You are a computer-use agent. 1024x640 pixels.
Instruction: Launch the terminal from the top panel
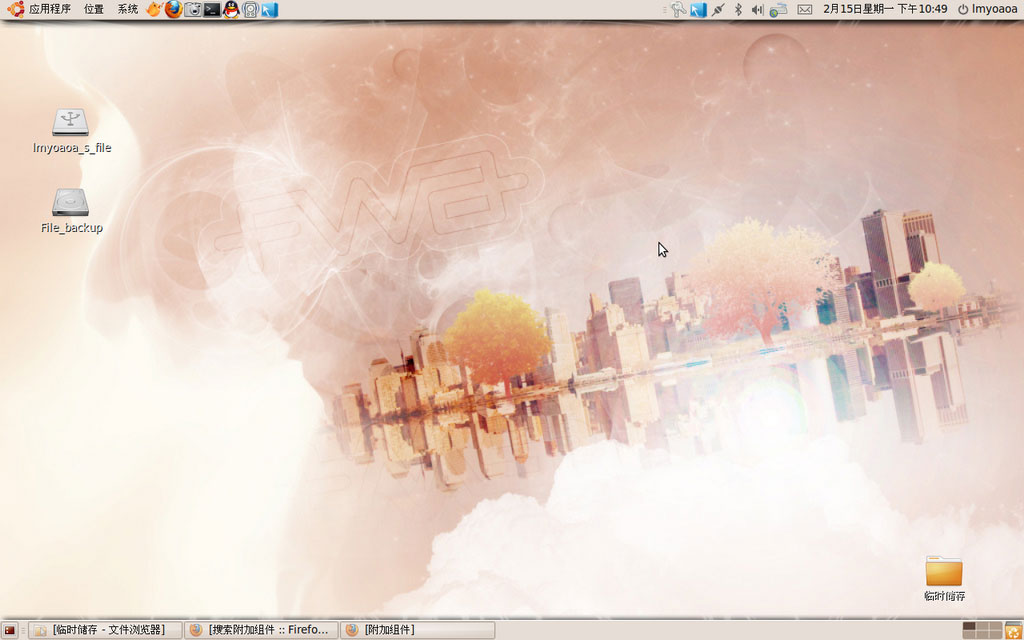(x=212, y=9)
